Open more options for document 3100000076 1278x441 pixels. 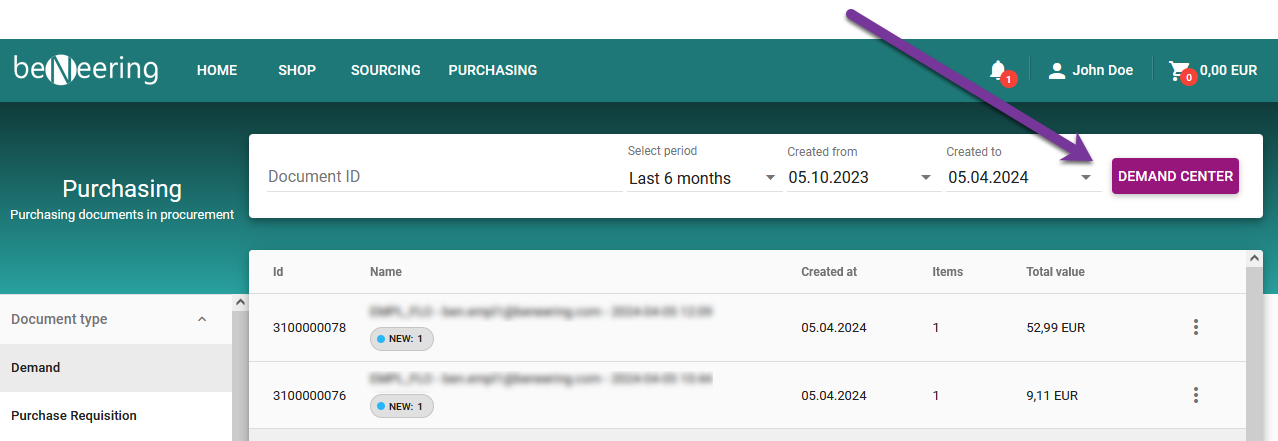tap(1195, 395)
